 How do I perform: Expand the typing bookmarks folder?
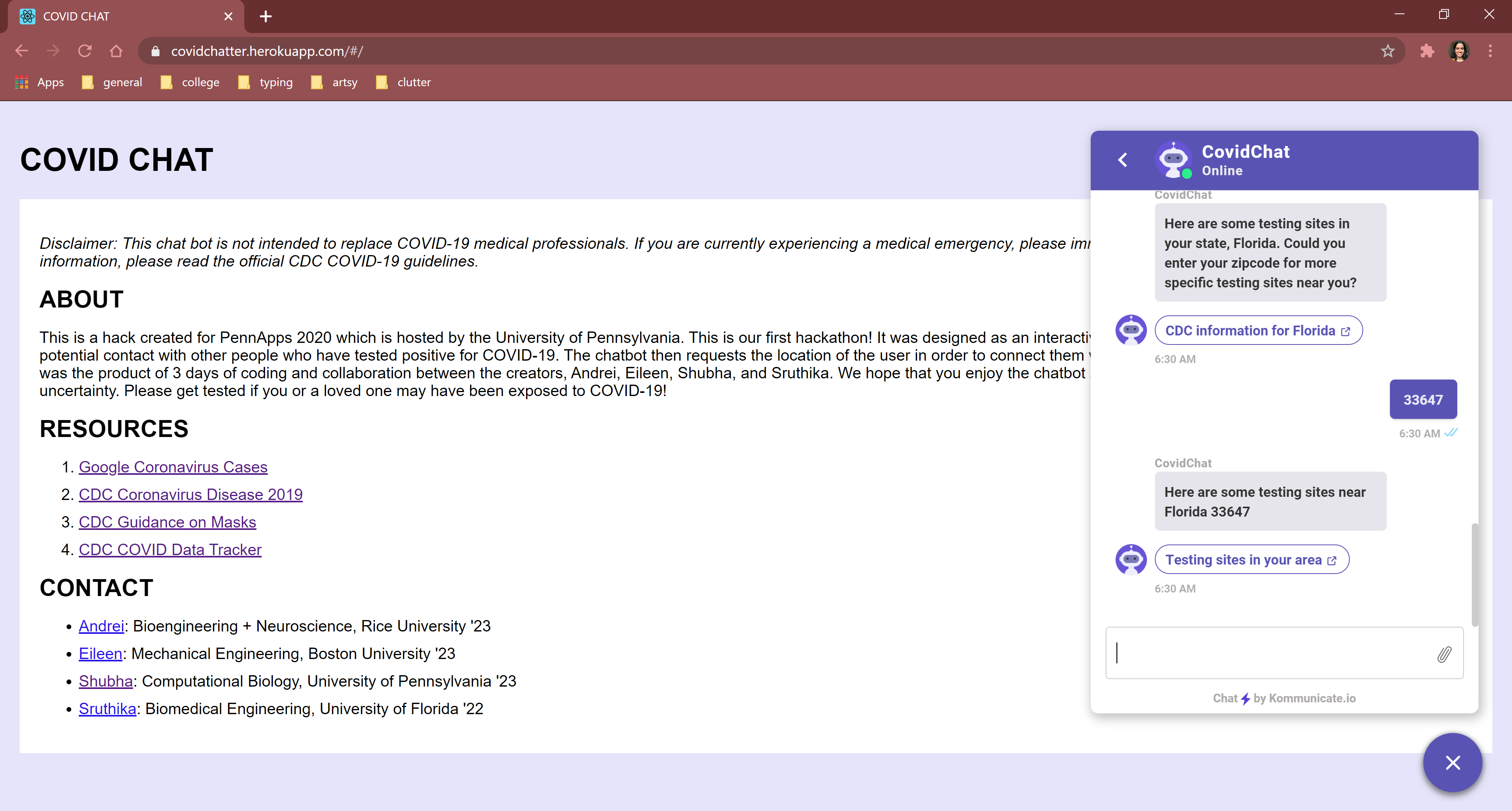(x=265, y=82)
